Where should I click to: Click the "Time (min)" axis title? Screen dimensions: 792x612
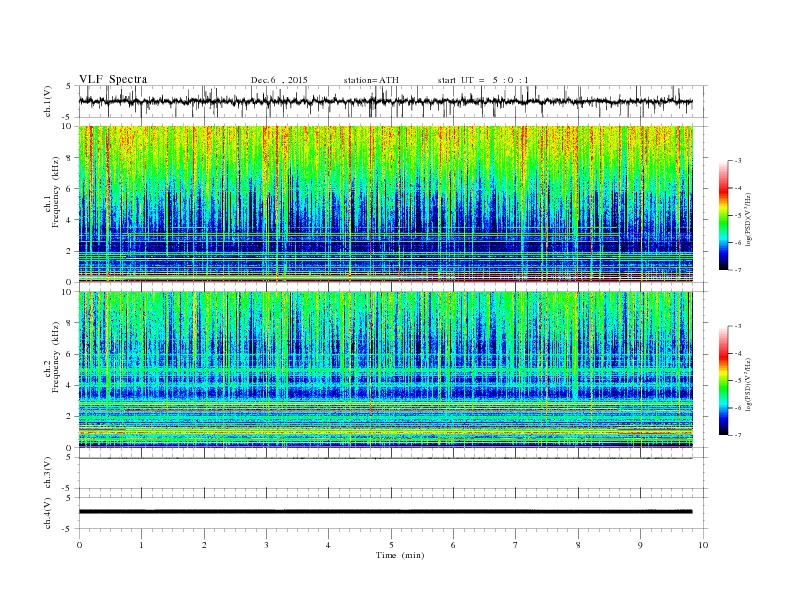click(400, 555)
